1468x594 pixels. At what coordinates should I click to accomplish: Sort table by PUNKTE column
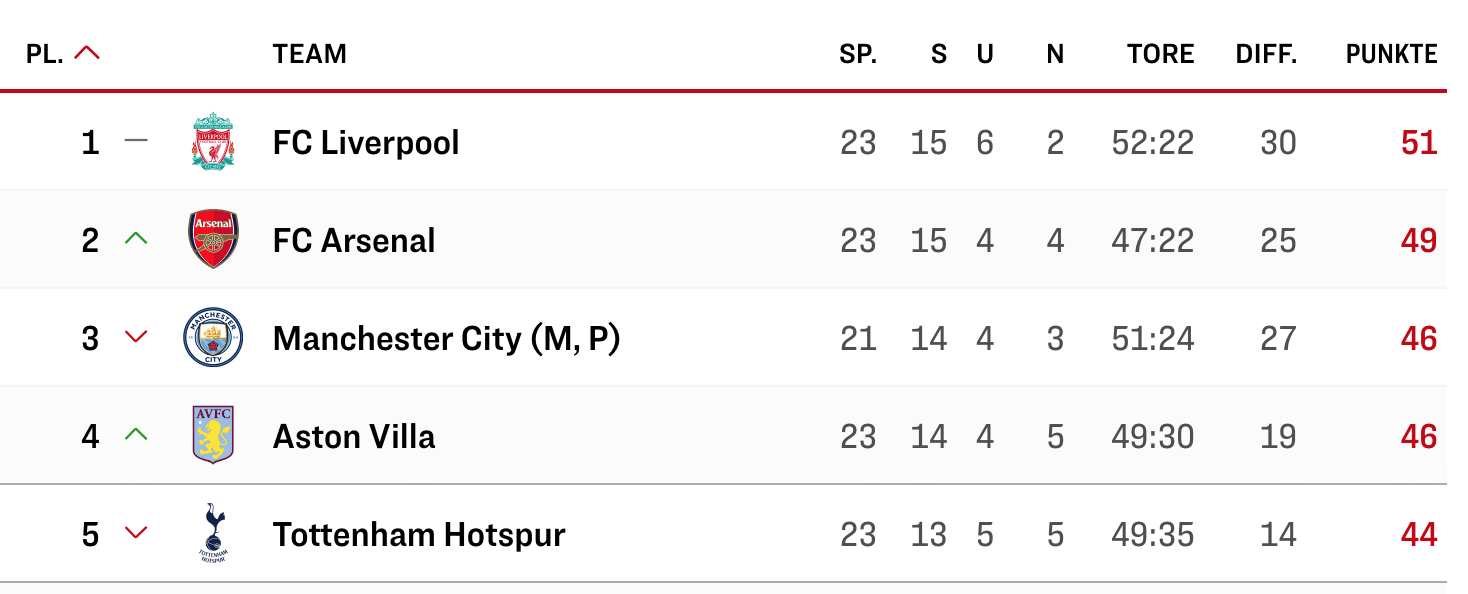[1391, 54]
